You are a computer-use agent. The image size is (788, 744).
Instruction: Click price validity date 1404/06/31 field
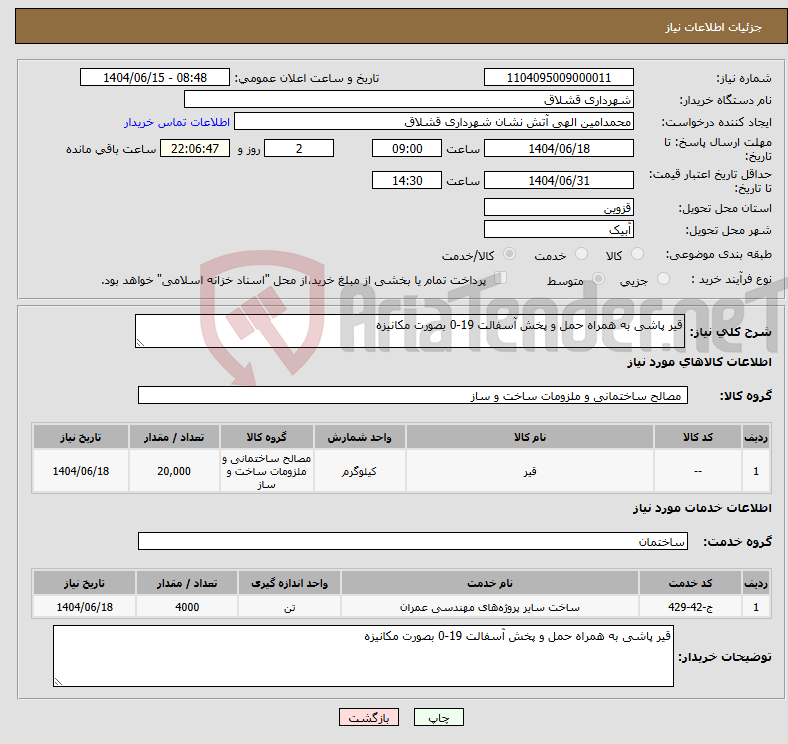pyautogui.click(x=558, y=180)
